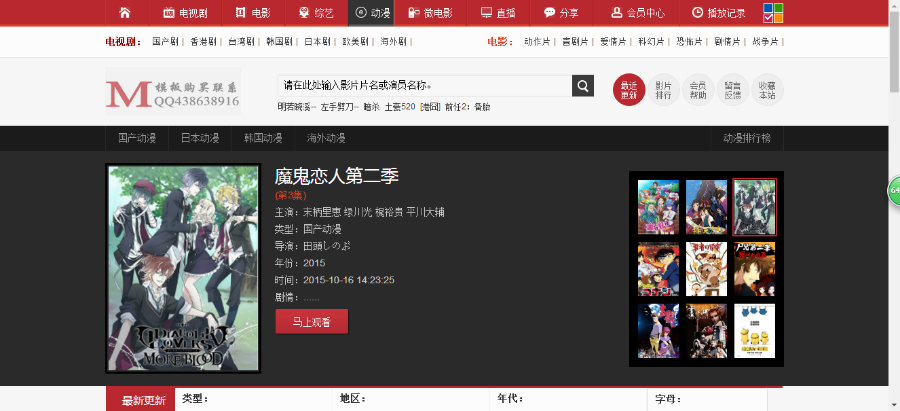
Task: Select the Minions poster thumbnail
Action: click(754, 331)
